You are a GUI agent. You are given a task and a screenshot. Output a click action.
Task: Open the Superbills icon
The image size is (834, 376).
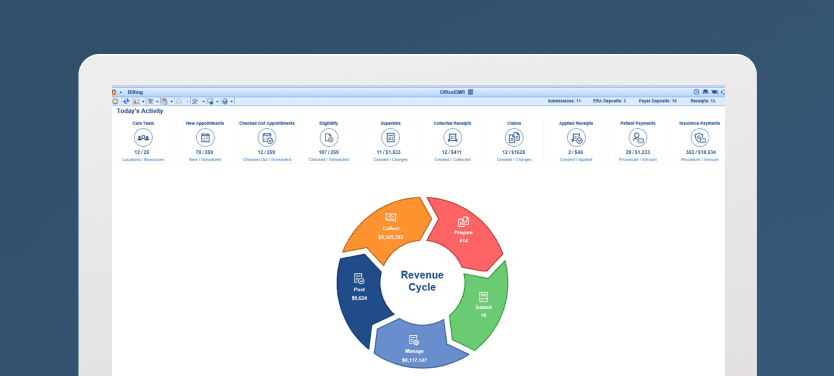point(390,138)
